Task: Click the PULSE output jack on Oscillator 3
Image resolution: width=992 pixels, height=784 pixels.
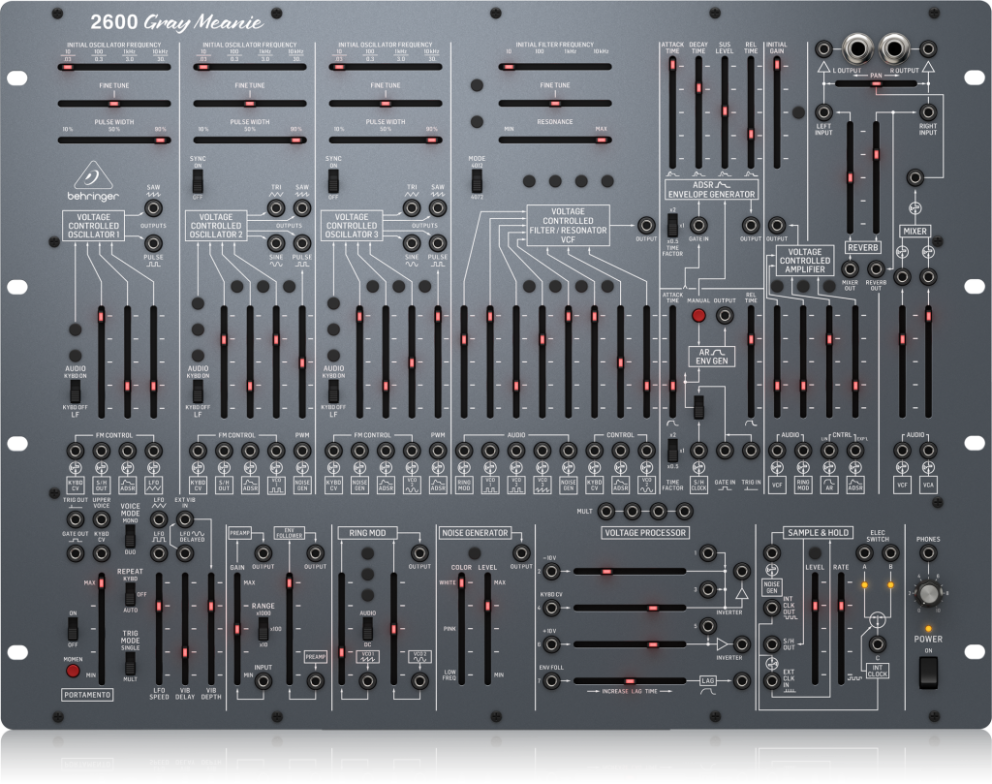Action: click(x=438, y=241)
